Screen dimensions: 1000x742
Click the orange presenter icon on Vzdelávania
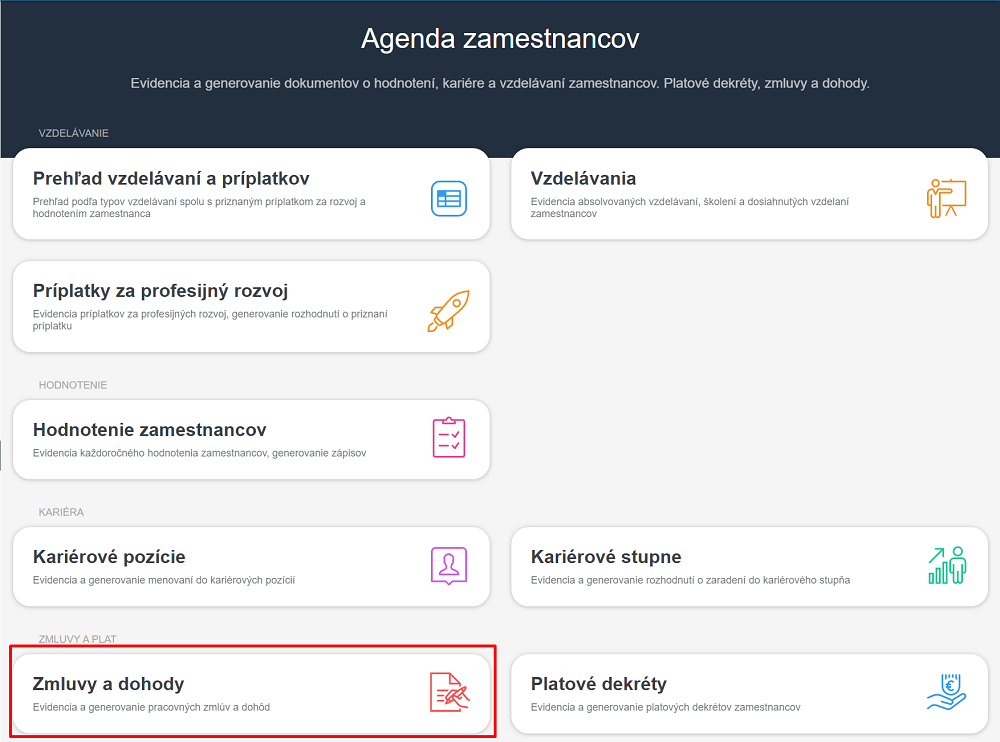[946, 198]
